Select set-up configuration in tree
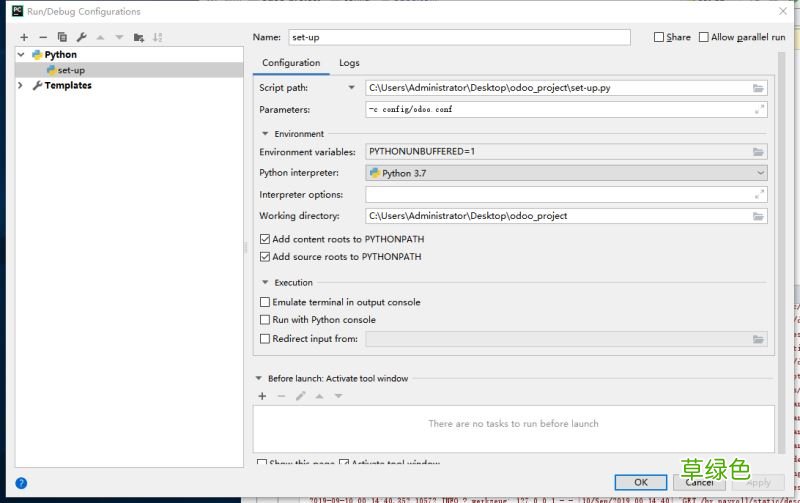Image resolution: width=800 pixels, height=503 pixels. 129,70
